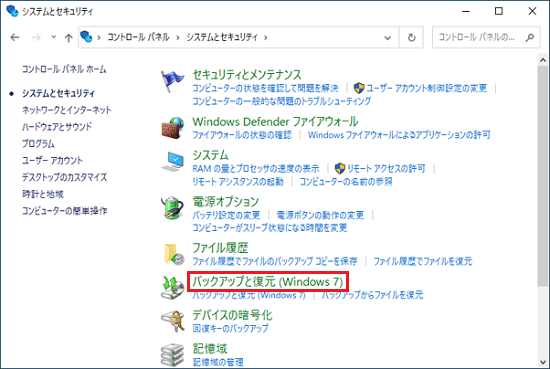This screenshot has height=369, width=550.
Task: Click the System monitor icon
Action: coord(172,162)
